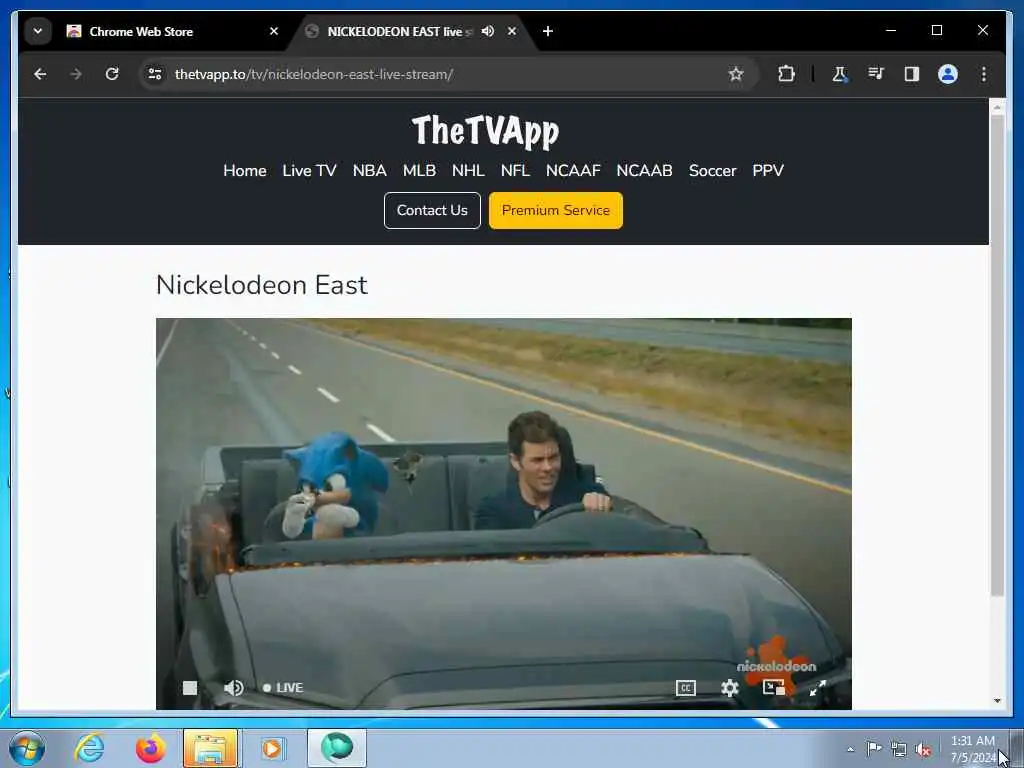The width and height of the screenshot is (1024, 768).
Task: Close the Chrome Web Store tab
Action: (274, 31)
